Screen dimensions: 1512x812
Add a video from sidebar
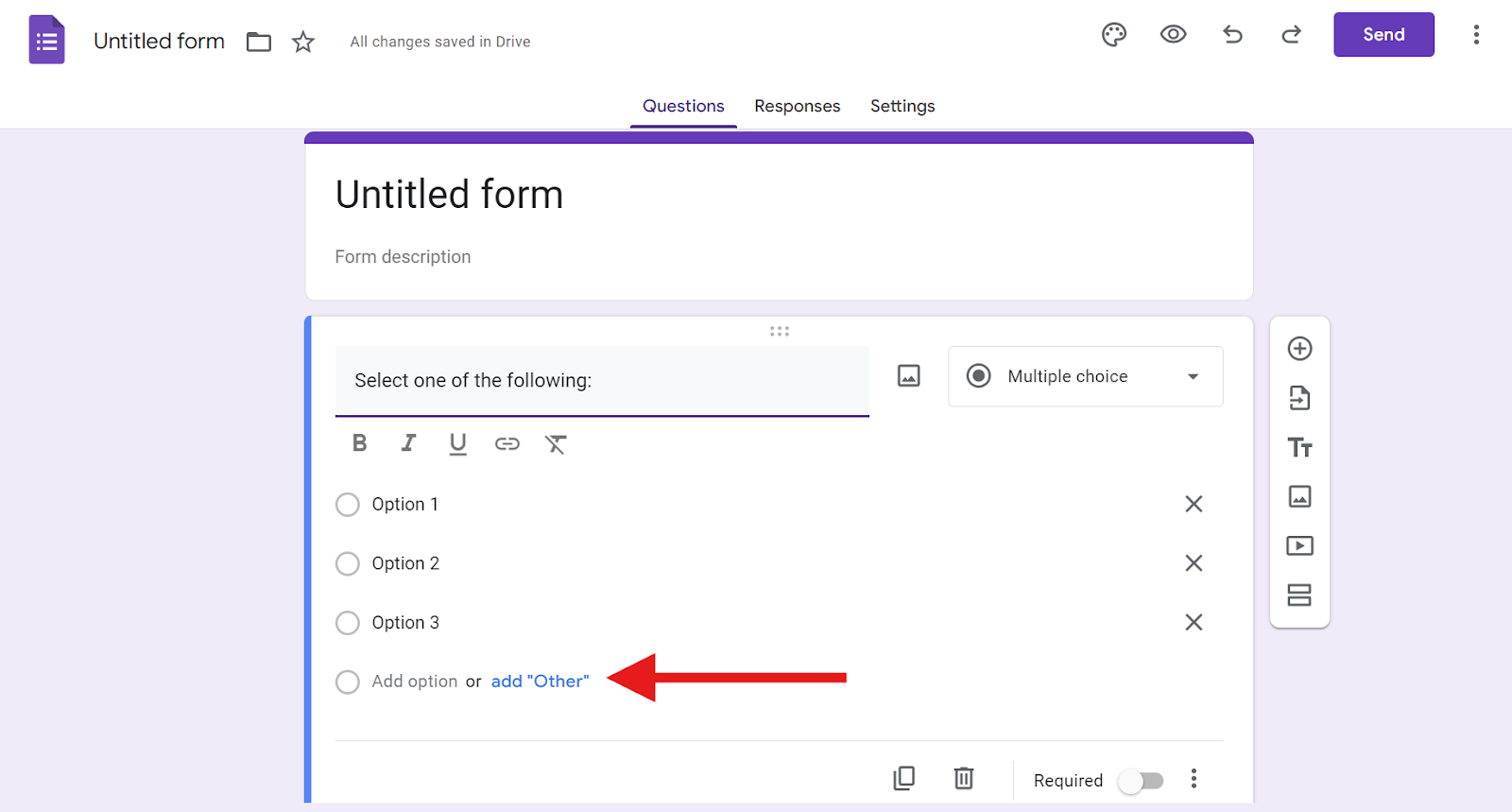coord(1299,545)
